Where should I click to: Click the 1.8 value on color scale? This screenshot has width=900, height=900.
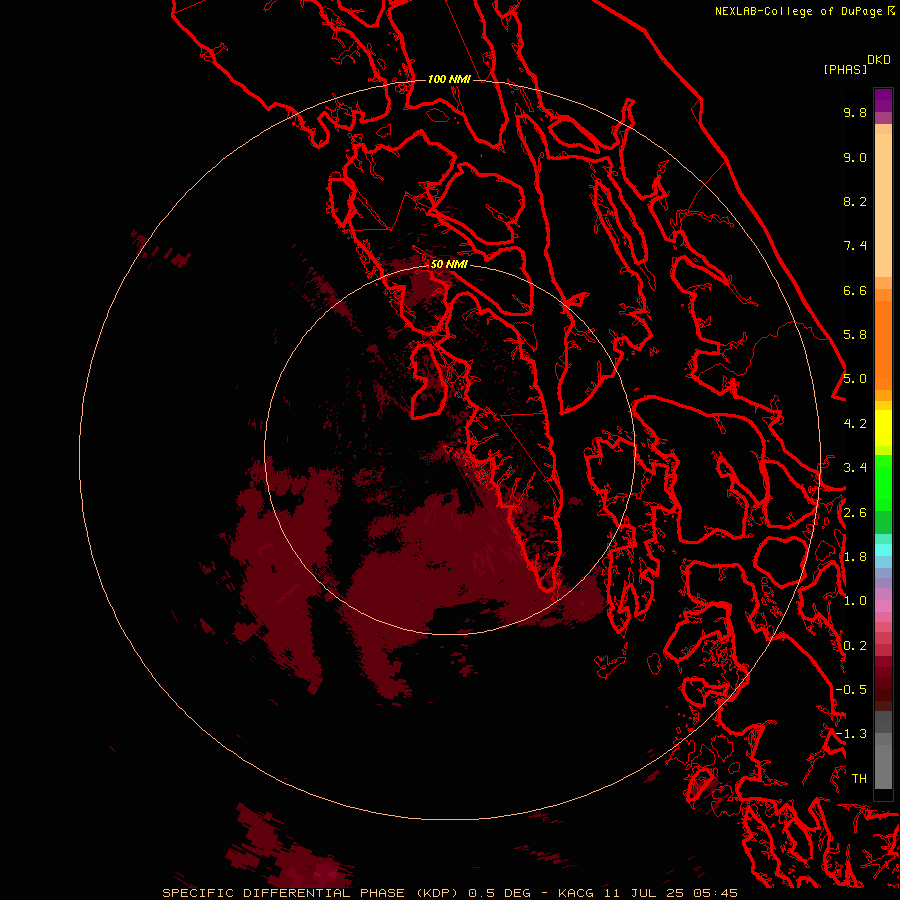(x=855, y=557)
